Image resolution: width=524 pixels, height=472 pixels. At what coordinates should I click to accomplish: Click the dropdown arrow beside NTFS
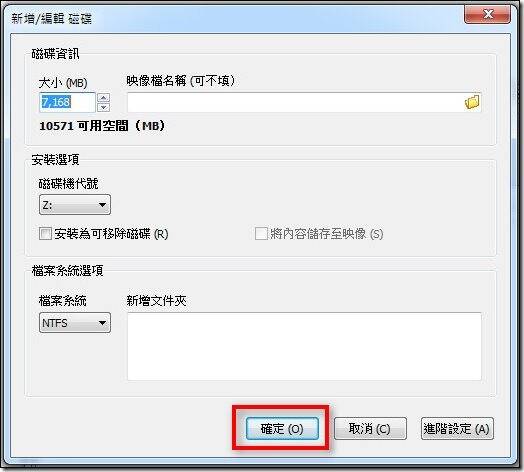point(103,323)
